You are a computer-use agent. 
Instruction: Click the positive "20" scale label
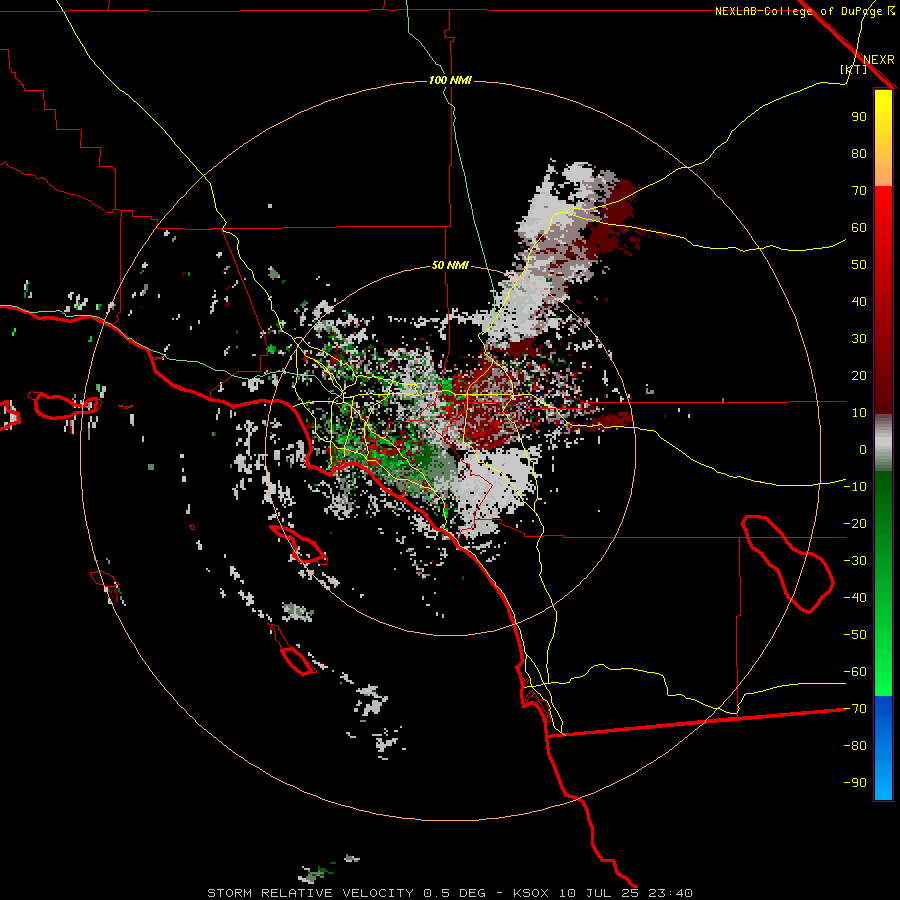859,375
